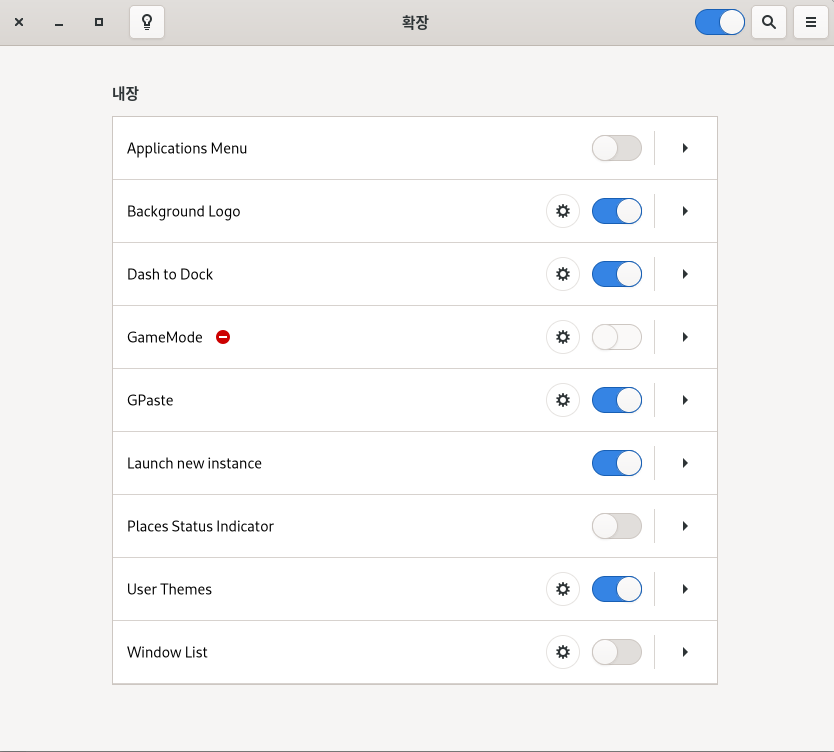The width and height of the screenshot is (834, 752).
Task: Turn off Launch new instance extension
Action: tap(616, 463)
